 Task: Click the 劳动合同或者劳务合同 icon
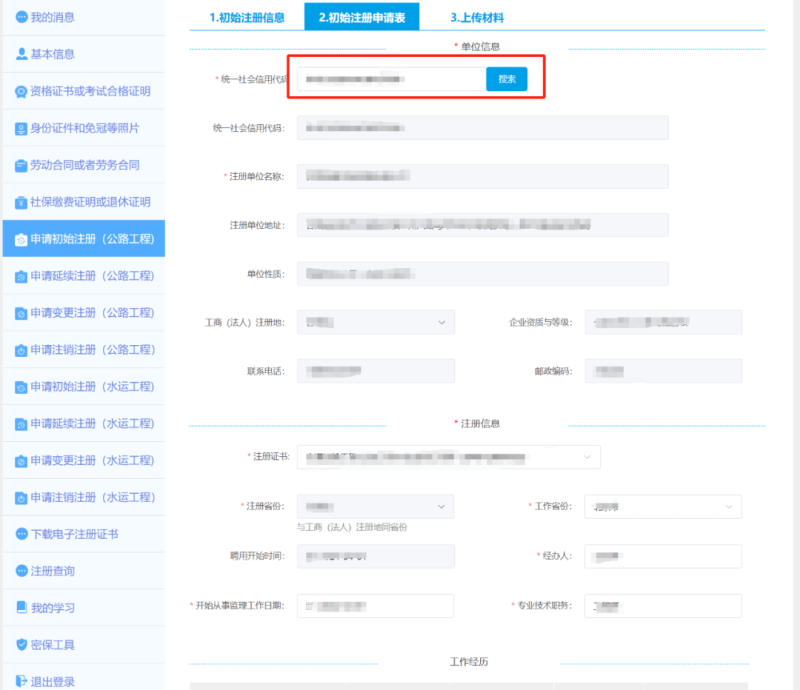point(21,165)
